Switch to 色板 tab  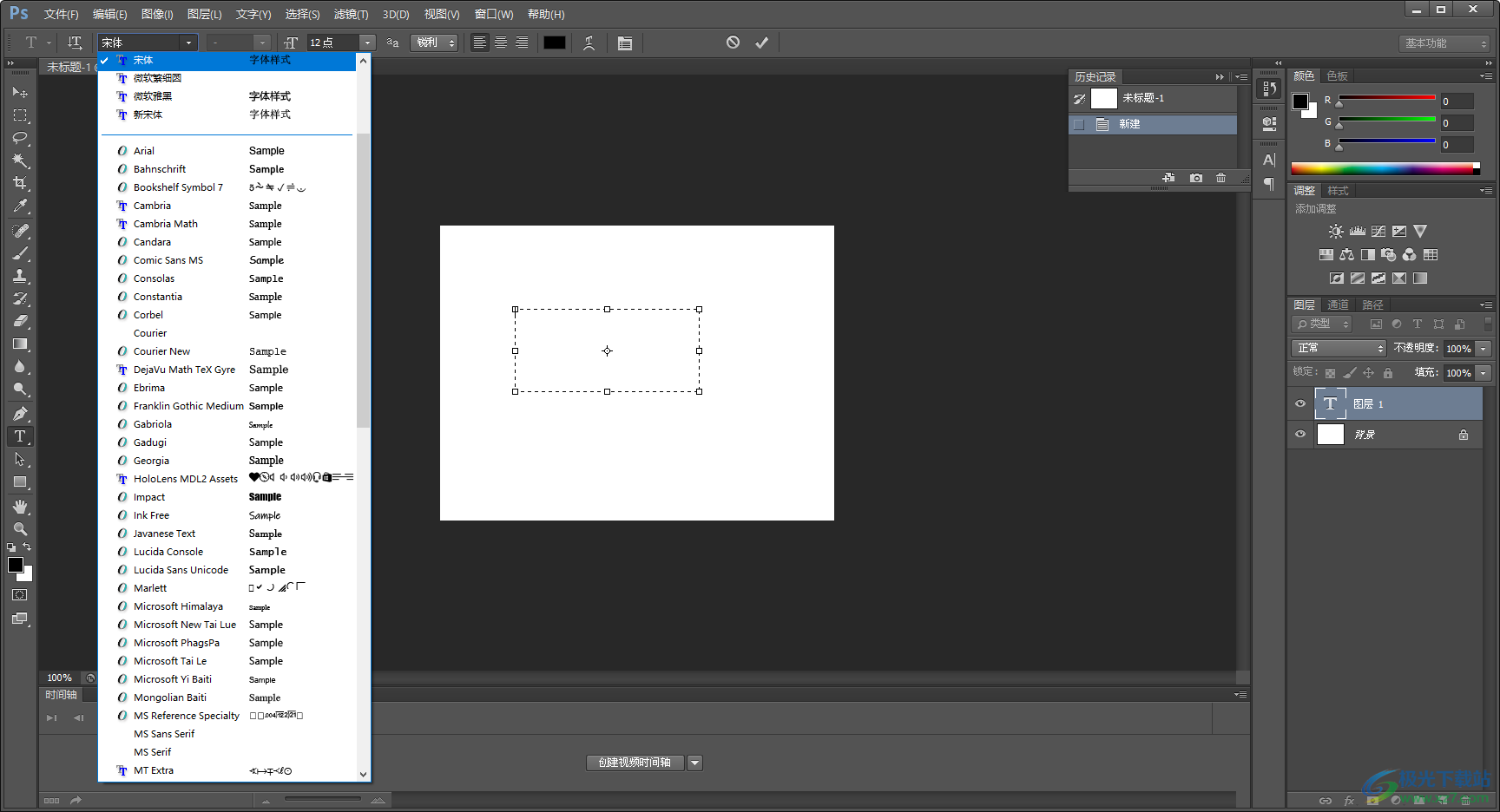tap(1338, 76)
